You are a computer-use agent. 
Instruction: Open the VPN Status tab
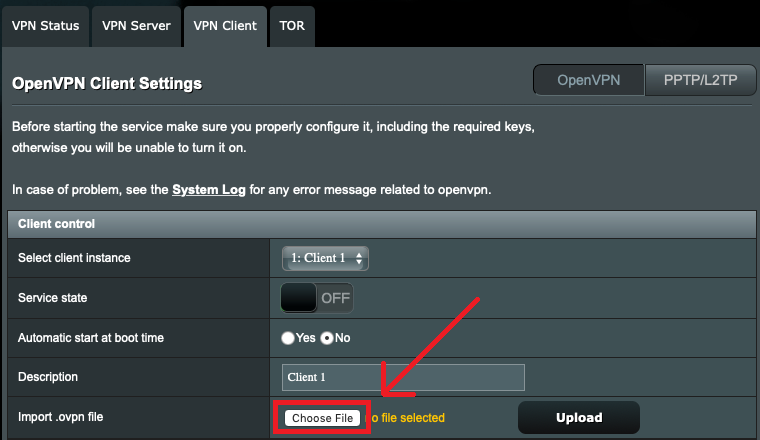(x=45, y=26)
